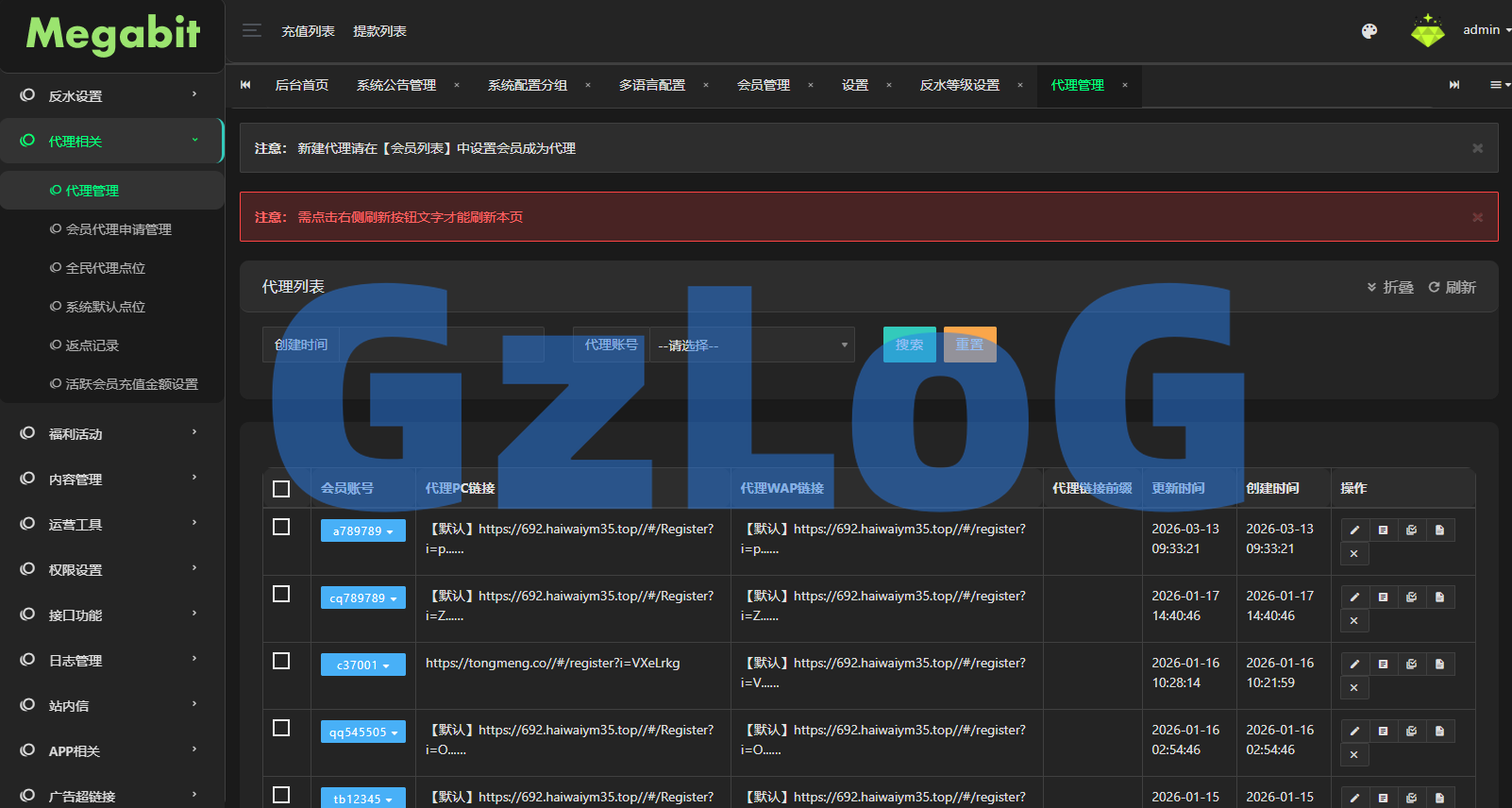Click the edit pencil icon for a789789

click(1354, 530)
